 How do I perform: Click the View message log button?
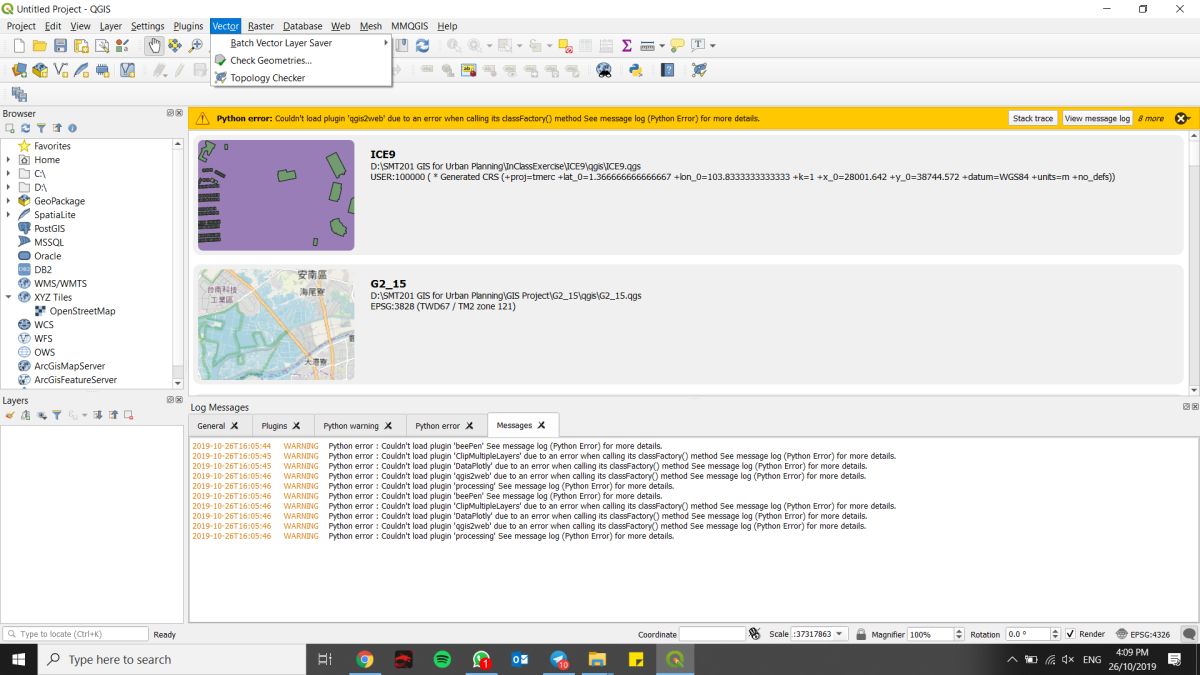click(x=1097, y=118)
